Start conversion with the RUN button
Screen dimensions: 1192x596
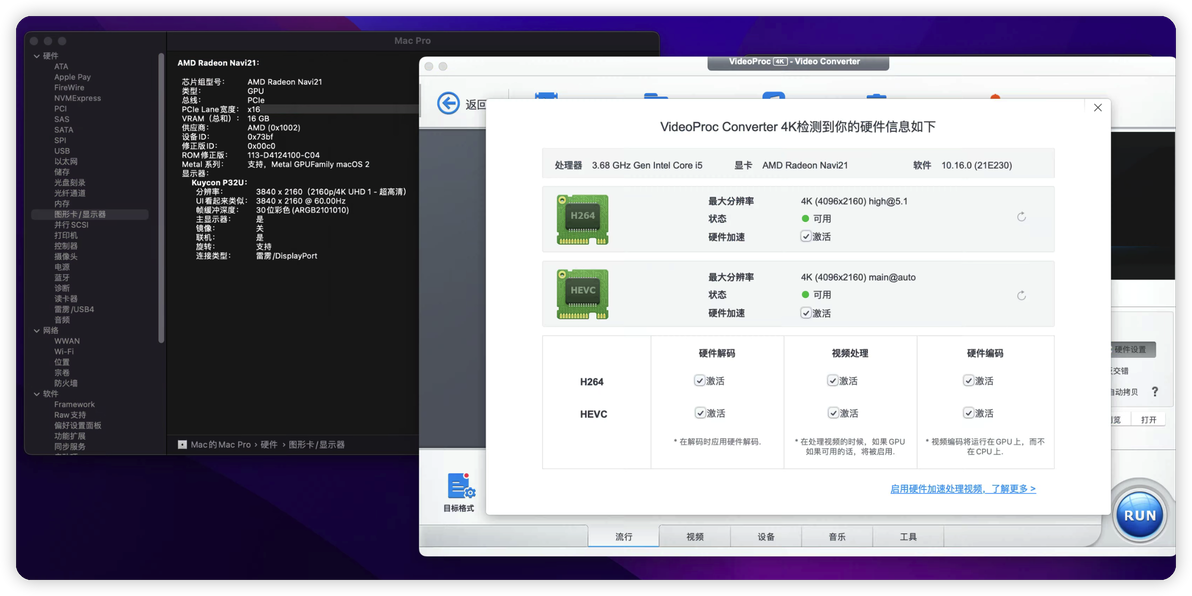point(1140,515)
